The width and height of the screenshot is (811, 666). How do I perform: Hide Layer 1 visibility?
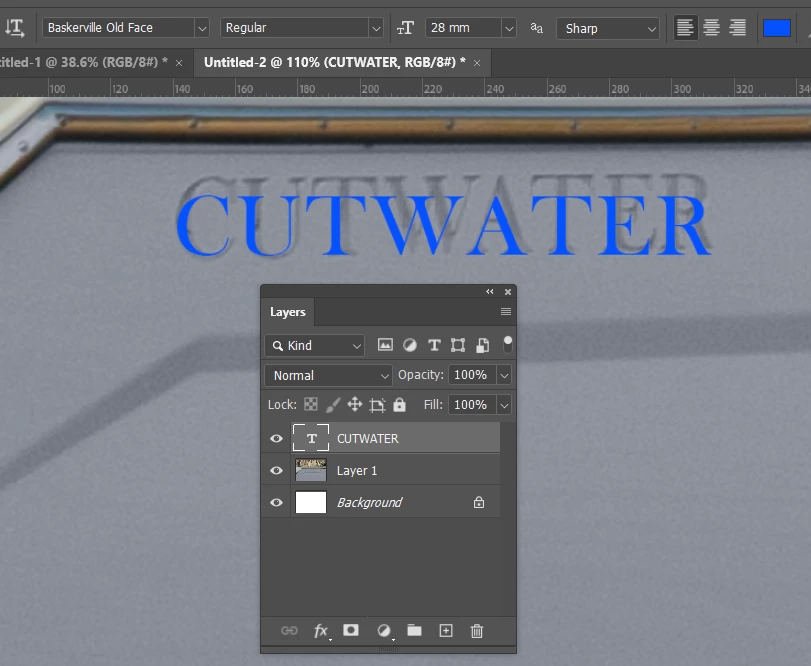[x=276, y=471]
